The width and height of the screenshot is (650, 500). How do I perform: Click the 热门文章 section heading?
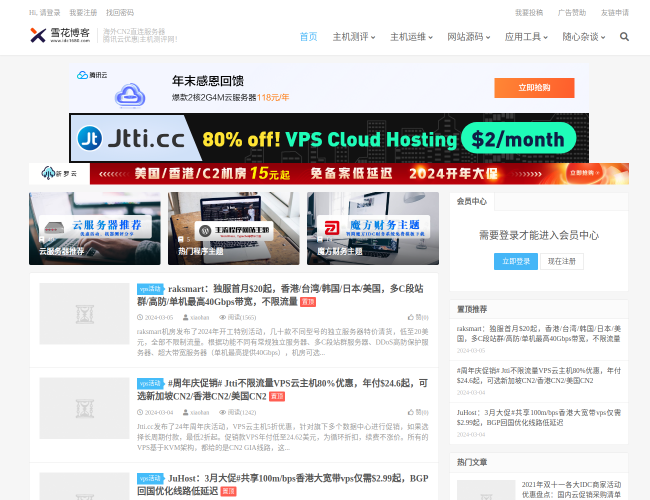pyautogui.click(x=472, y=462)
